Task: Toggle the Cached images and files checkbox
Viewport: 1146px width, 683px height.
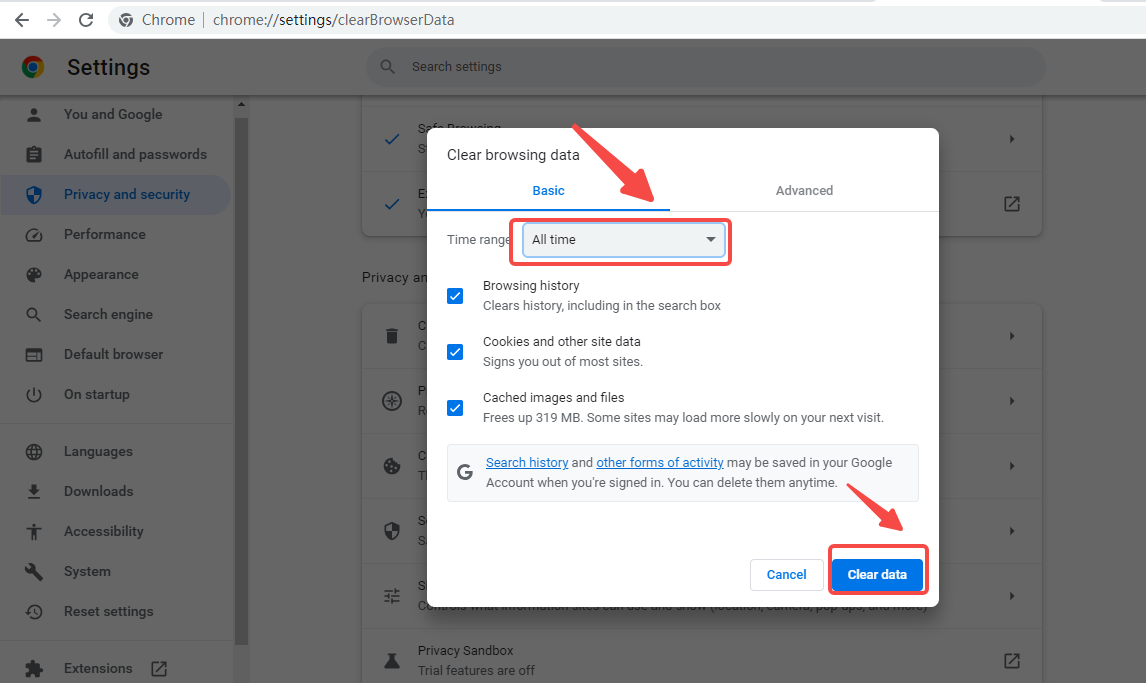Action: (455, 408)
